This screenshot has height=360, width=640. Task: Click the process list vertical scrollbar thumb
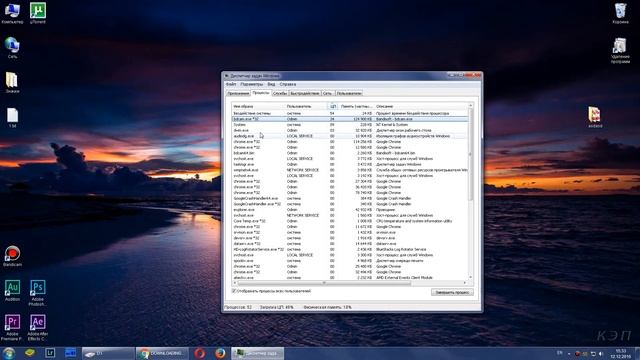(470, 154)
